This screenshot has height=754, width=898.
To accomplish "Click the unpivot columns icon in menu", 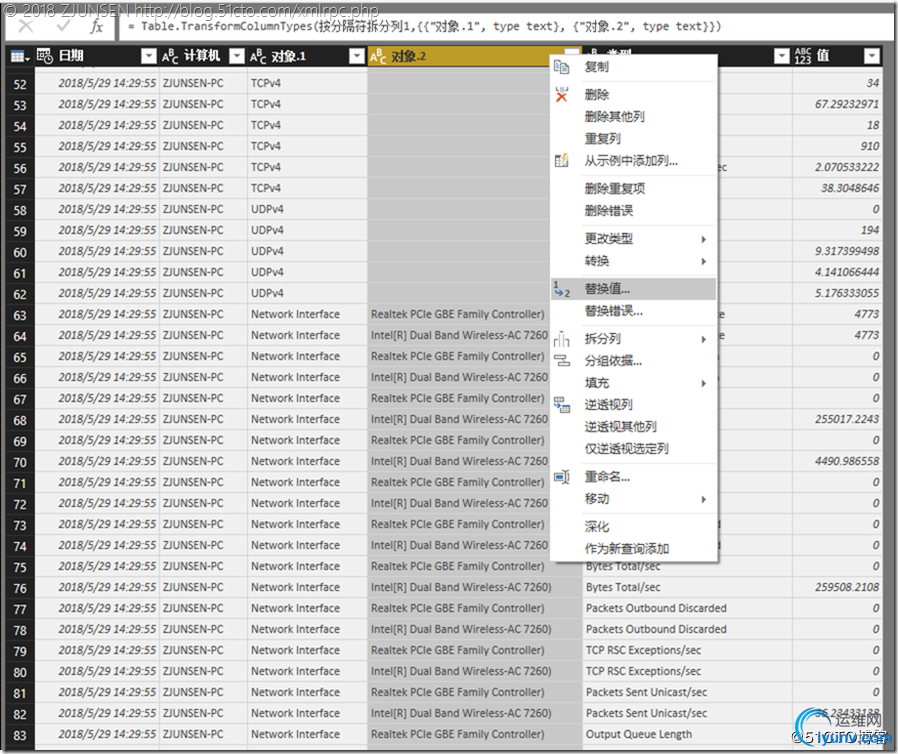I will pos(561,405).
